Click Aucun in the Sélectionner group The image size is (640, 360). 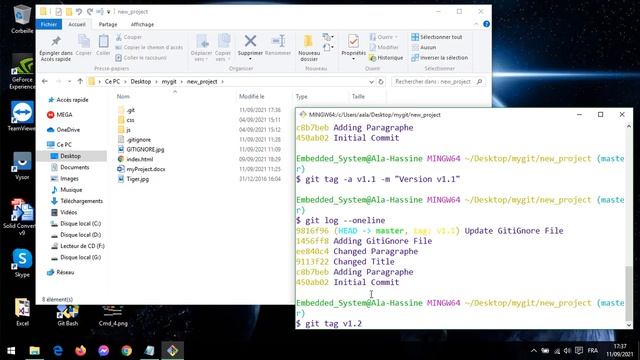point(424,47)
